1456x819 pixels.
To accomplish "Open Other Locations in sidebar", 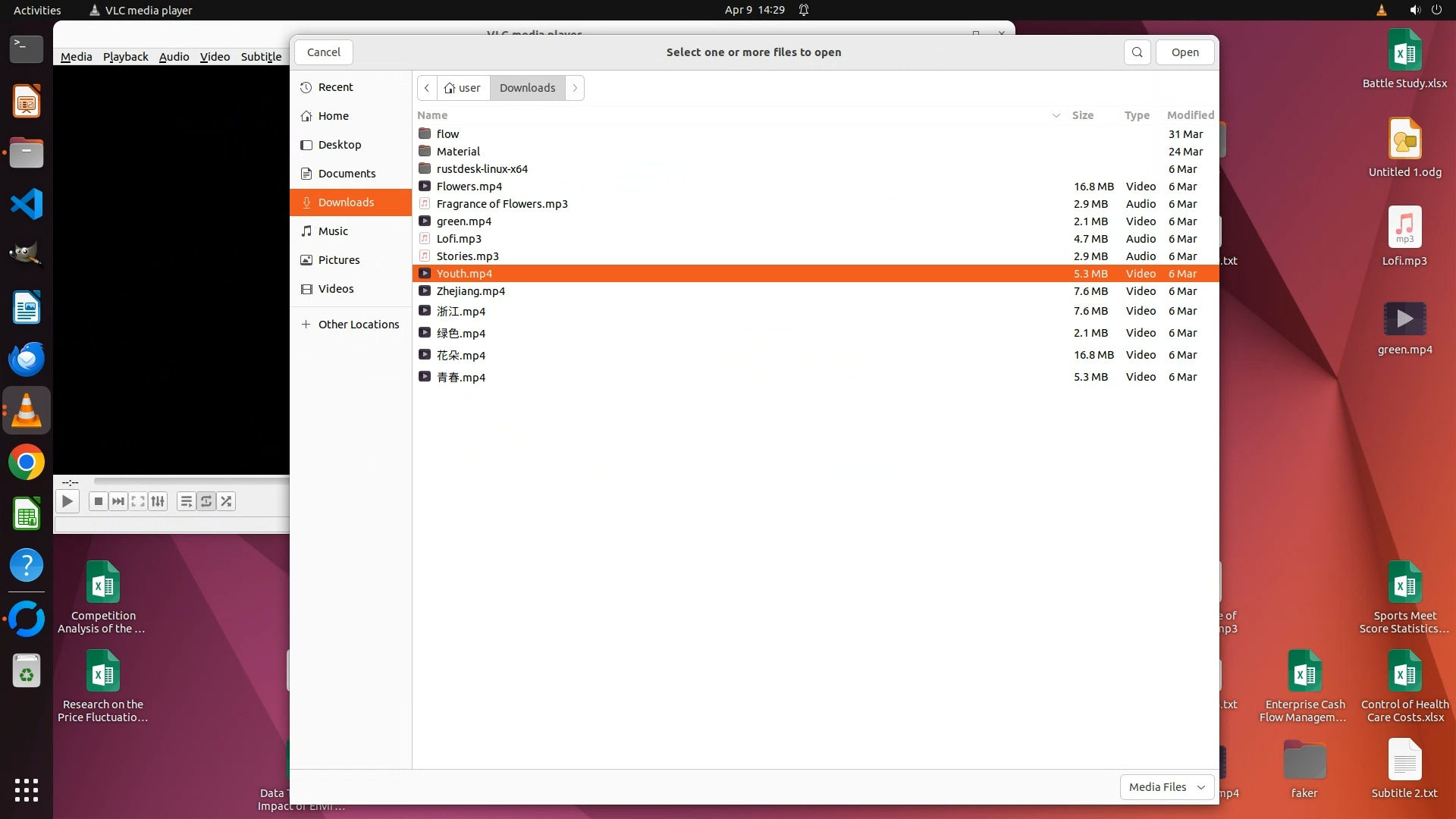I will (x=358, y=325).
